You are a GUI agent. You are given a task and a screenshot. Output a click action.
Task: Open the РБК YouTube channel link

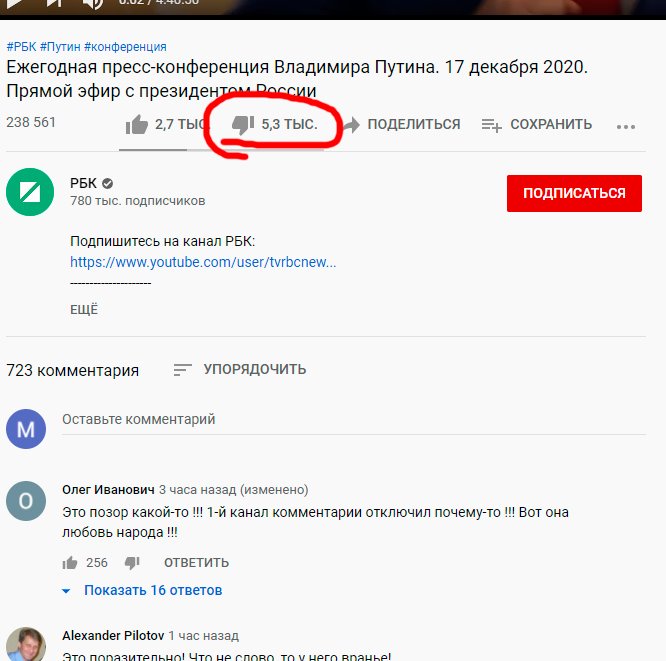tap(203, 262)
